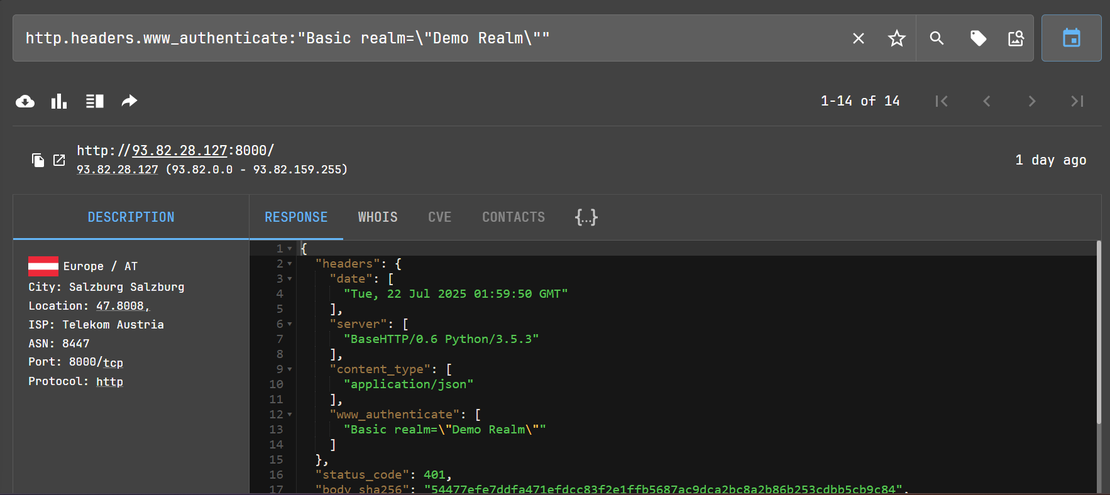The height and width of the screenshot is (495, 1110).
Task: Open host URL in new window icon
Action: [59, 160]
